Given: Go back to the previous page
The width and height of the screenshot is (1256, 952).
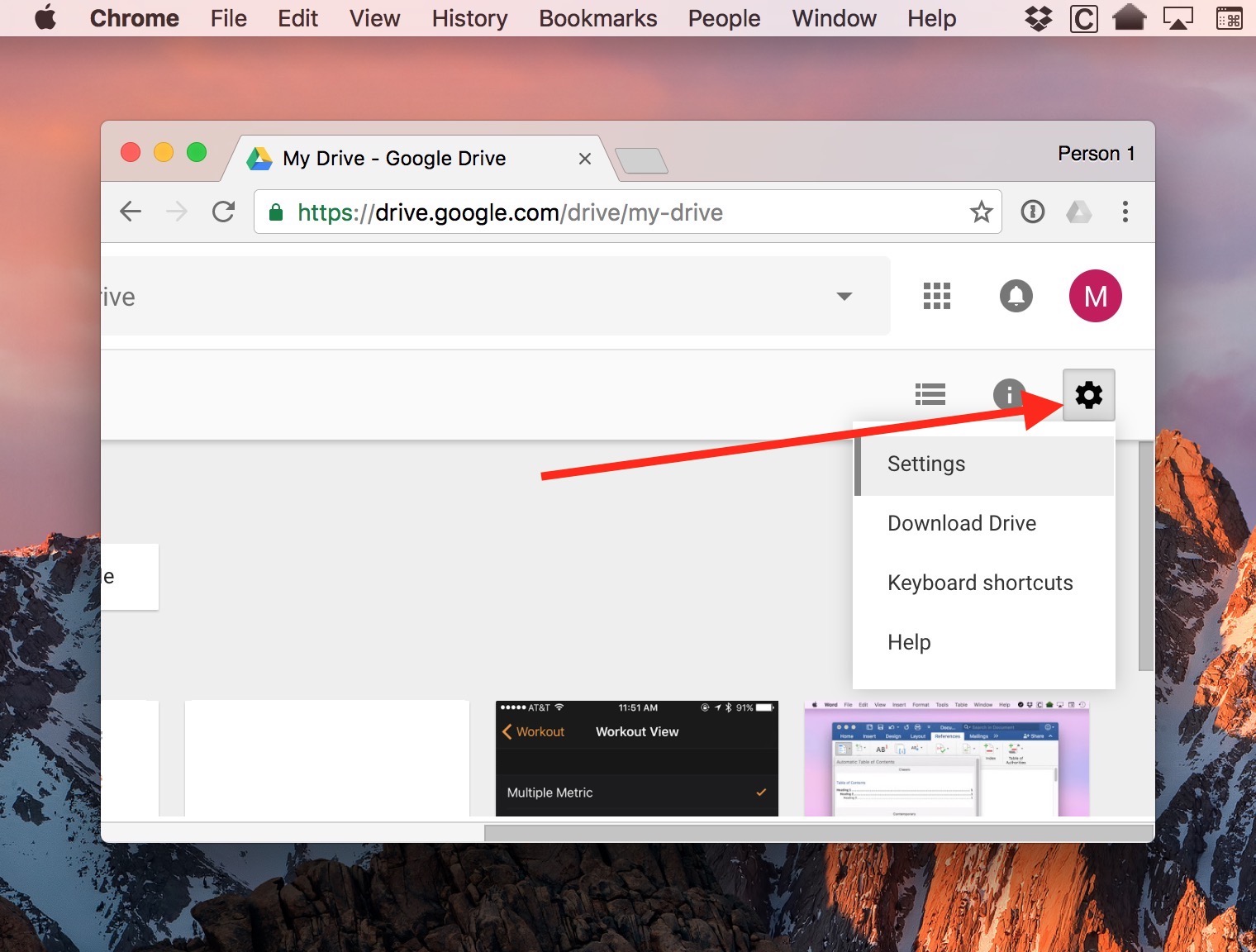Looking at the screenshot, I should click(x=131, y=212).
